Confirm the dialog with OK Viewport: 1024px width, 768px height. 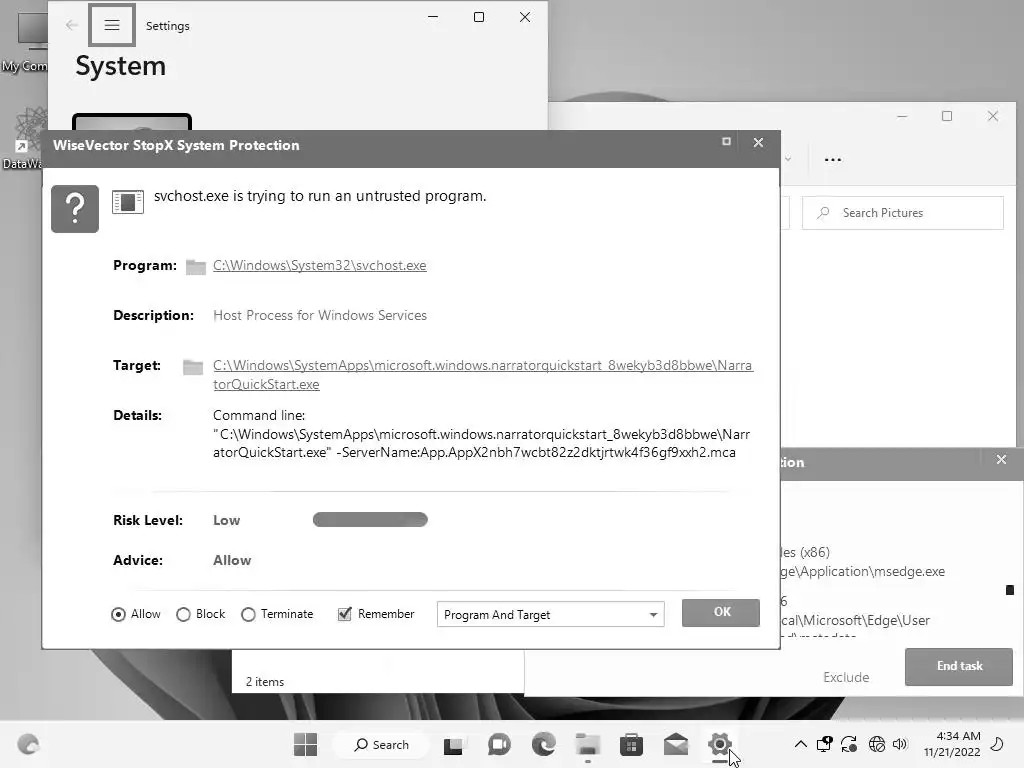(x=721, y=613)
